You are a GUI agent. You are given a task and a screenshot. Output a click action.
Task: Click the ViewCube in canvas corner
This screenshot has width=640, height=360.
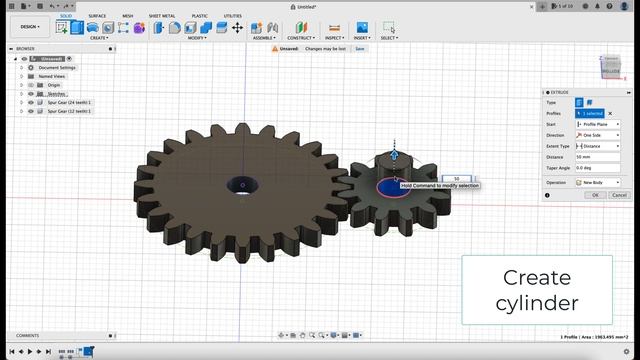tap(611, 67)
